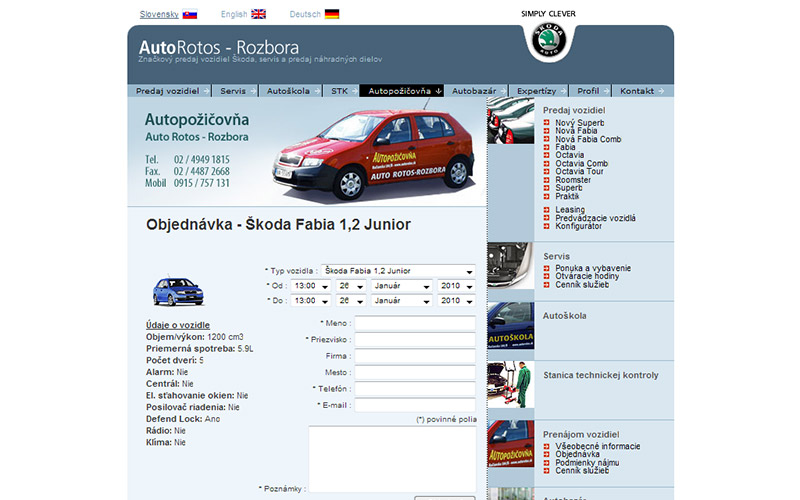Focus the Priezvisko input field
The image size is (800, 500).
point(415,339)
